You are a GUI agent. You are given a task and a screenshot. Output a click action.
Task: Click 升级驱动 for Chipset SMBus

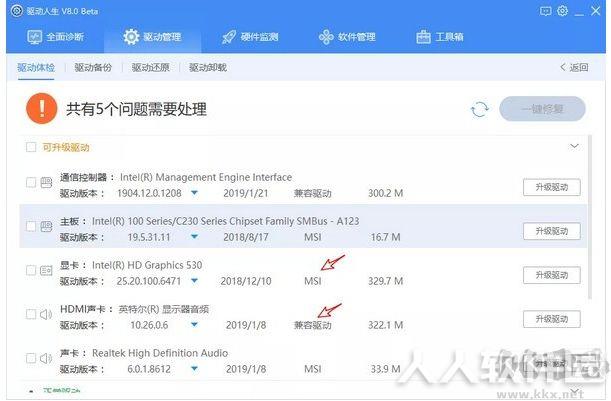[x=552, y=231]
